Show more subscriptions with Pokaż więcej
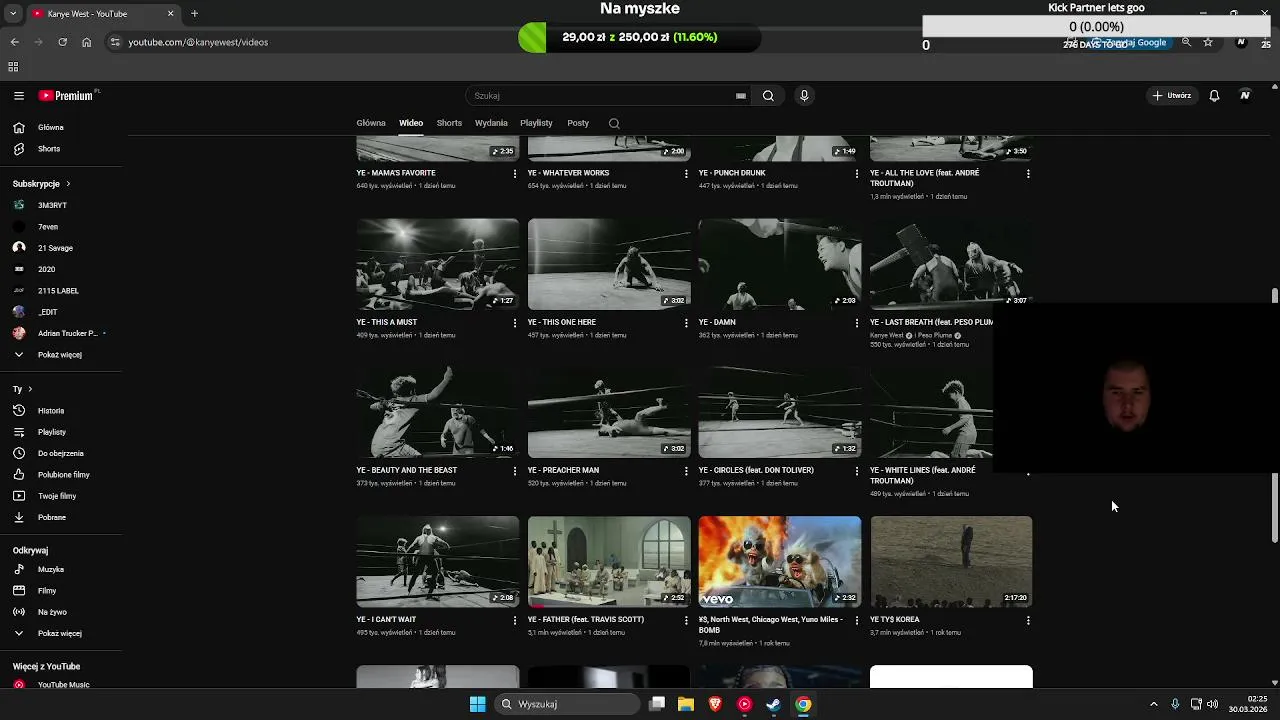 pyautogui.click(x=61, y=355)
